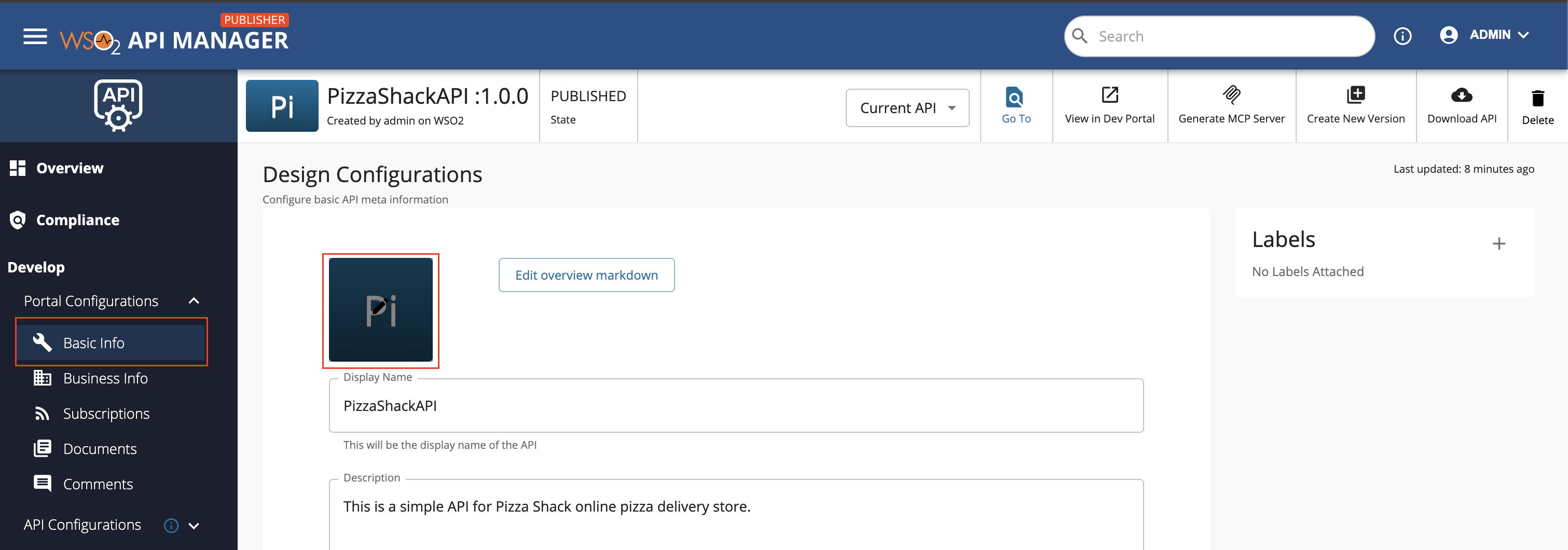
Task: Click Generate MCP Server icon
Action: tap(1231, 95)
